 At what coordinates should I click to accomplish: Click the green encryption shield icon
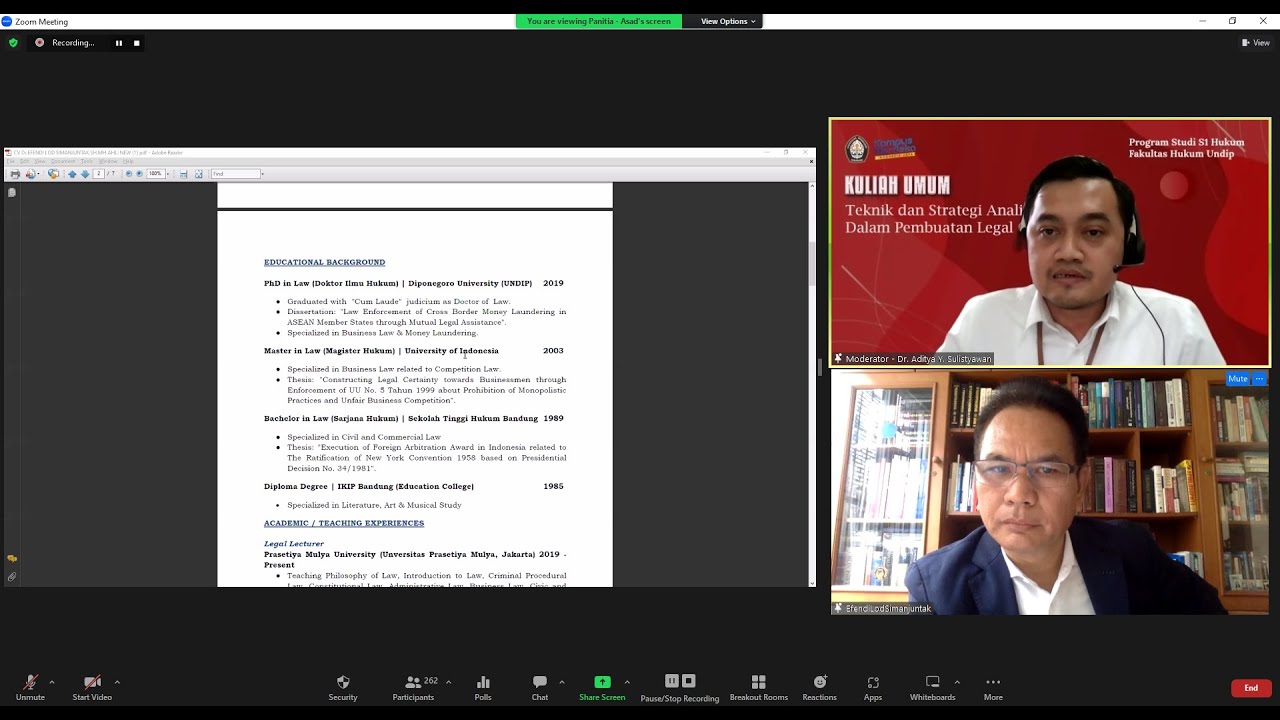point(13,43)
